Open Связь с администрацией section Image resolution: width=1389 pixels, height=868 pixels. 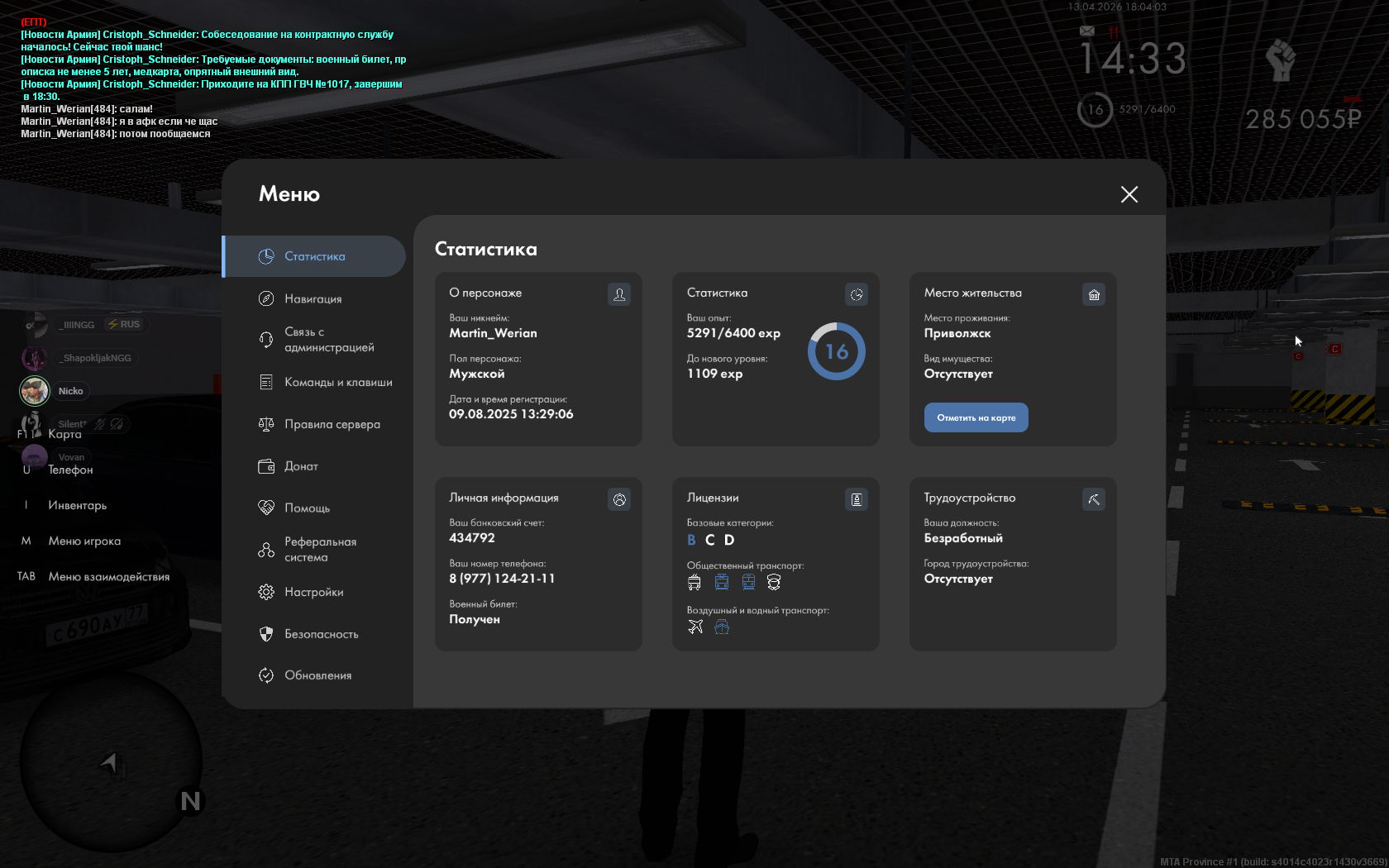(x=328, y=340)
